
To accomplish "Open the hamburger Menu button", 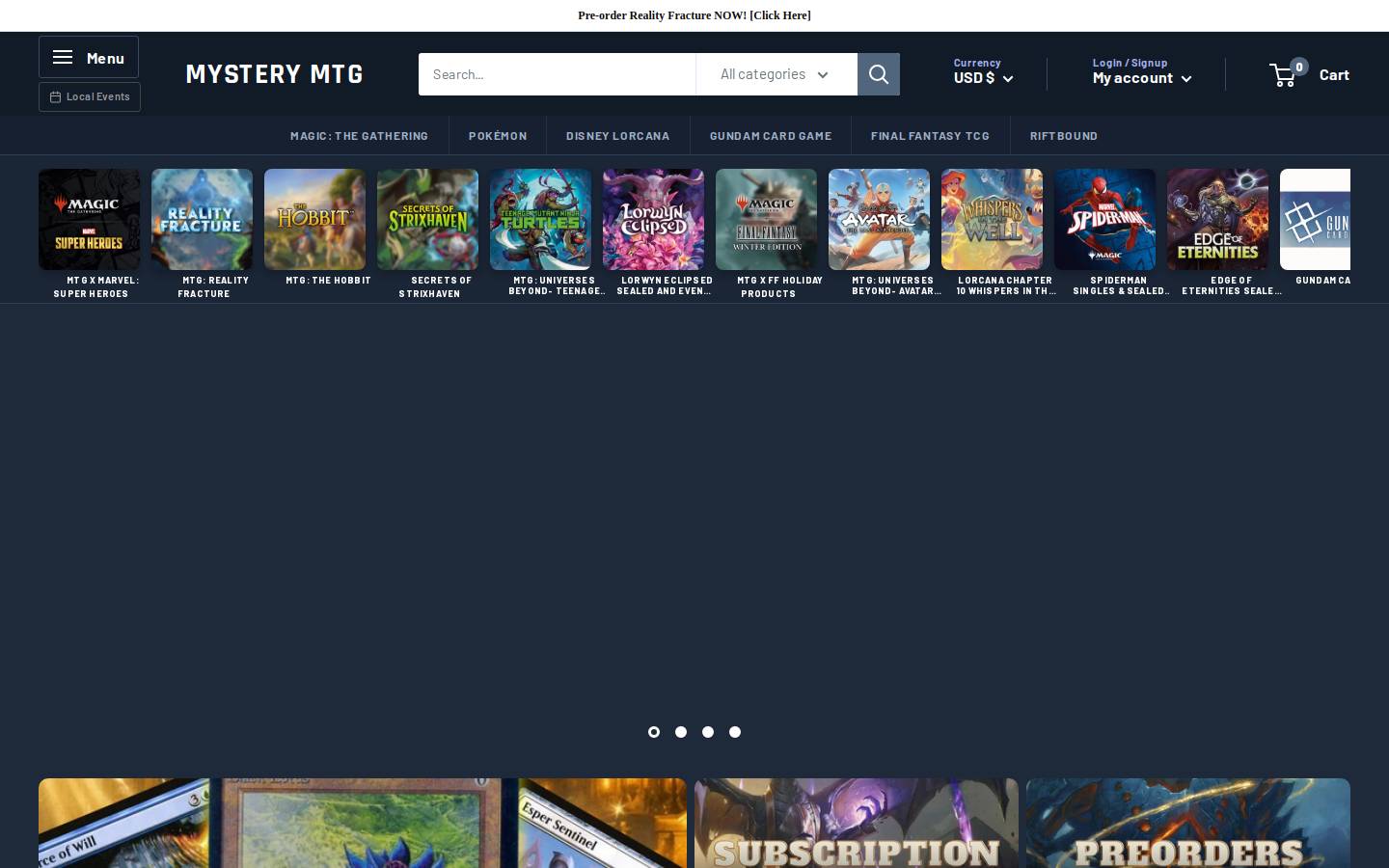I will (x=89, y=57).
